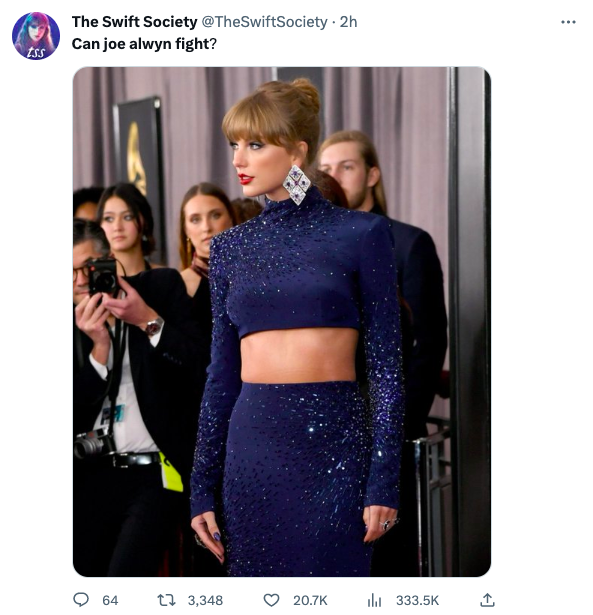593x615 pixels.
Task: Open the @TheSwiftSociety handle link
Action: pos(264,22)
